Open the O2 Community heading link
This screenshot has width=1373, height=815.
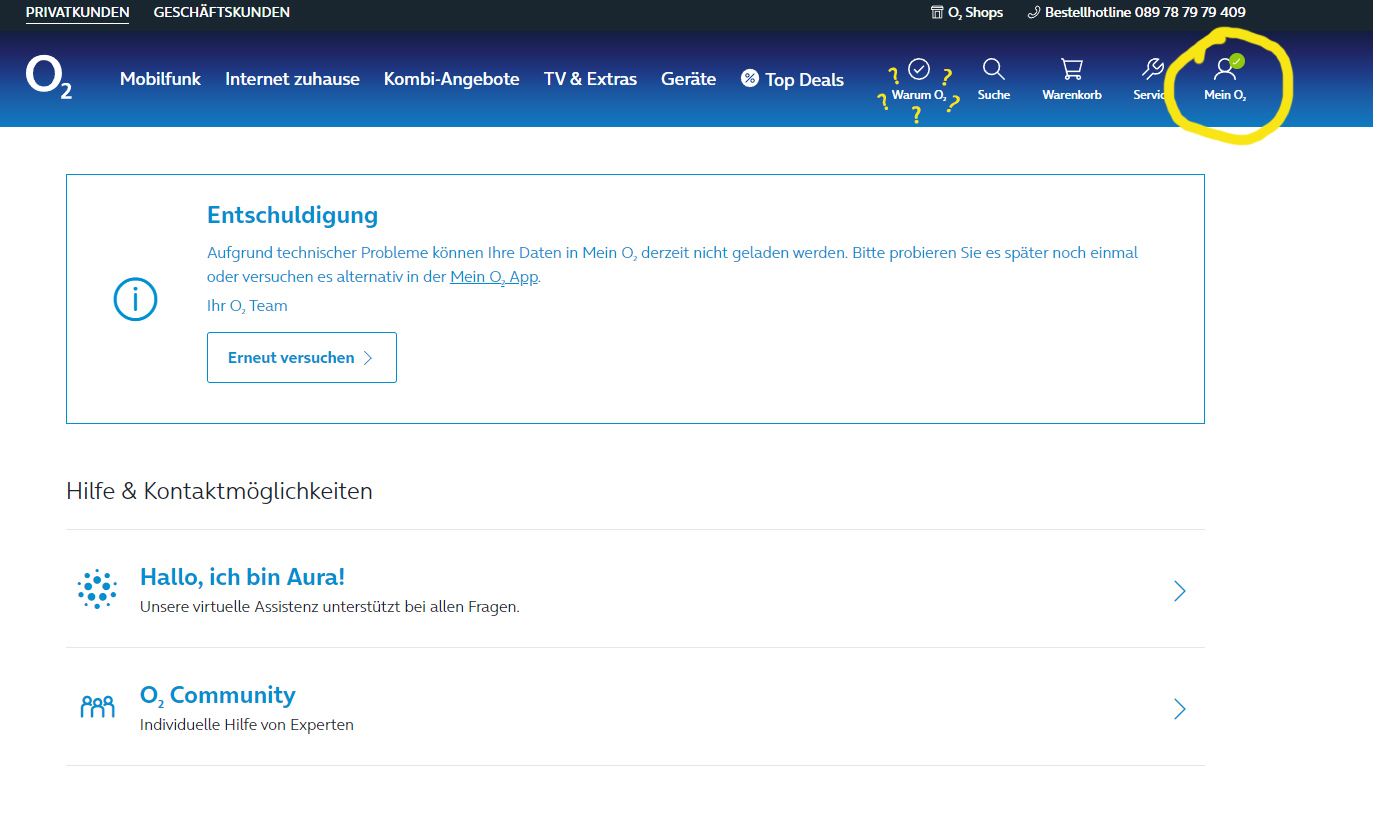pyautogui.click(x=218, y=695)
